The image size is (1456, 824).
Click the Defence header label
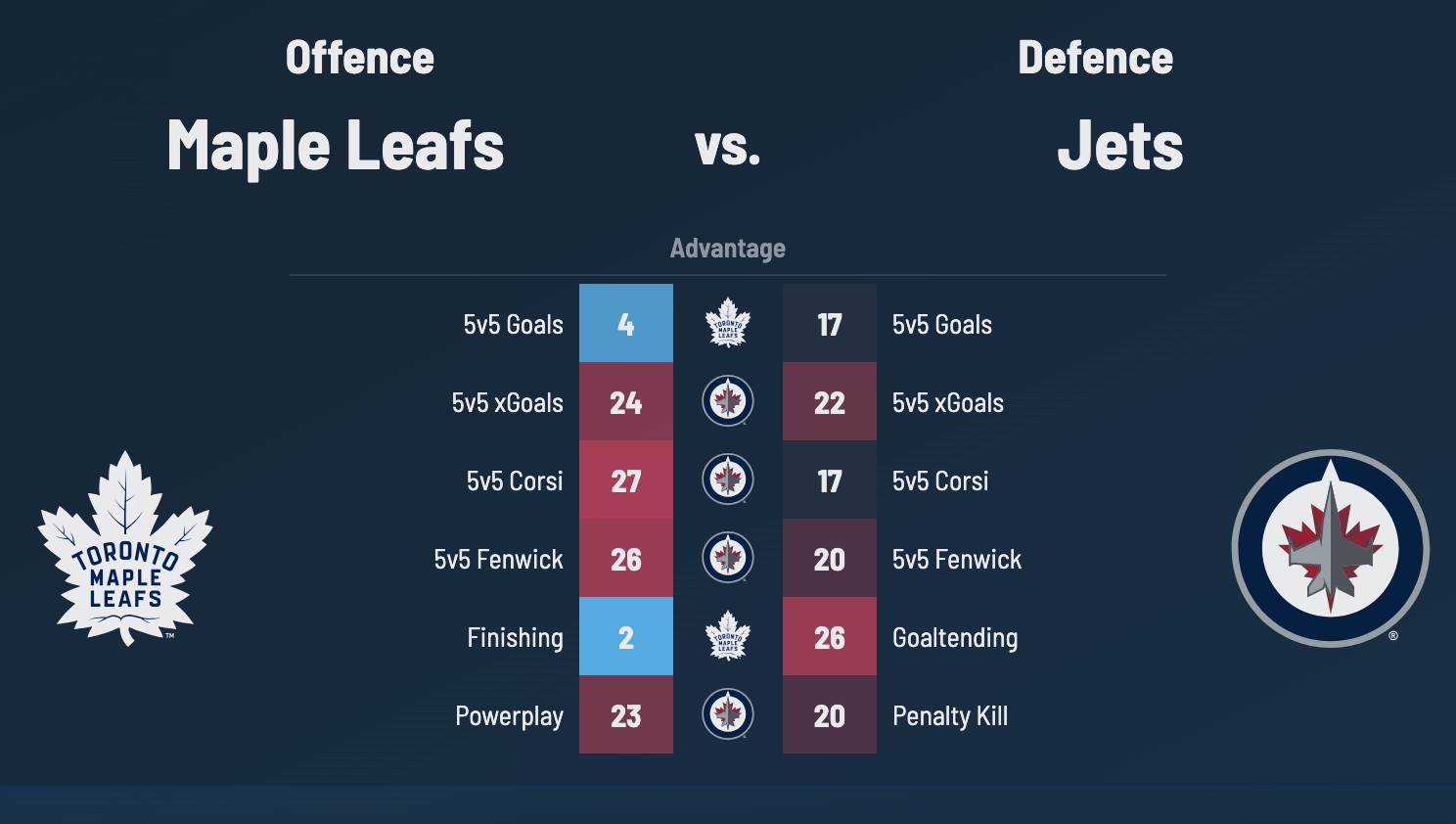1095,58
